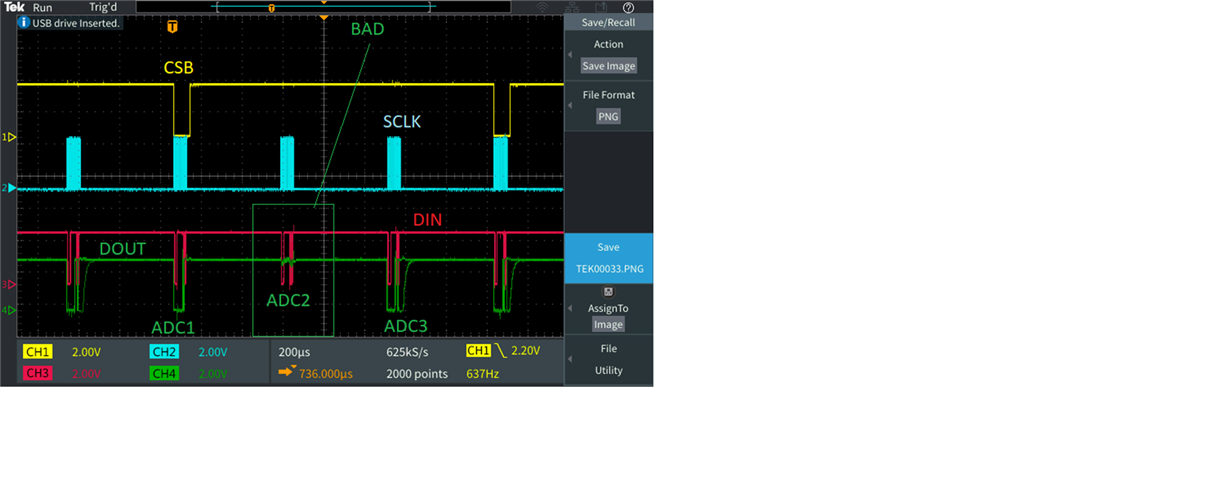Open the Action menu item
Screen dimensions: 1230x479
click(x=608, y=55)
